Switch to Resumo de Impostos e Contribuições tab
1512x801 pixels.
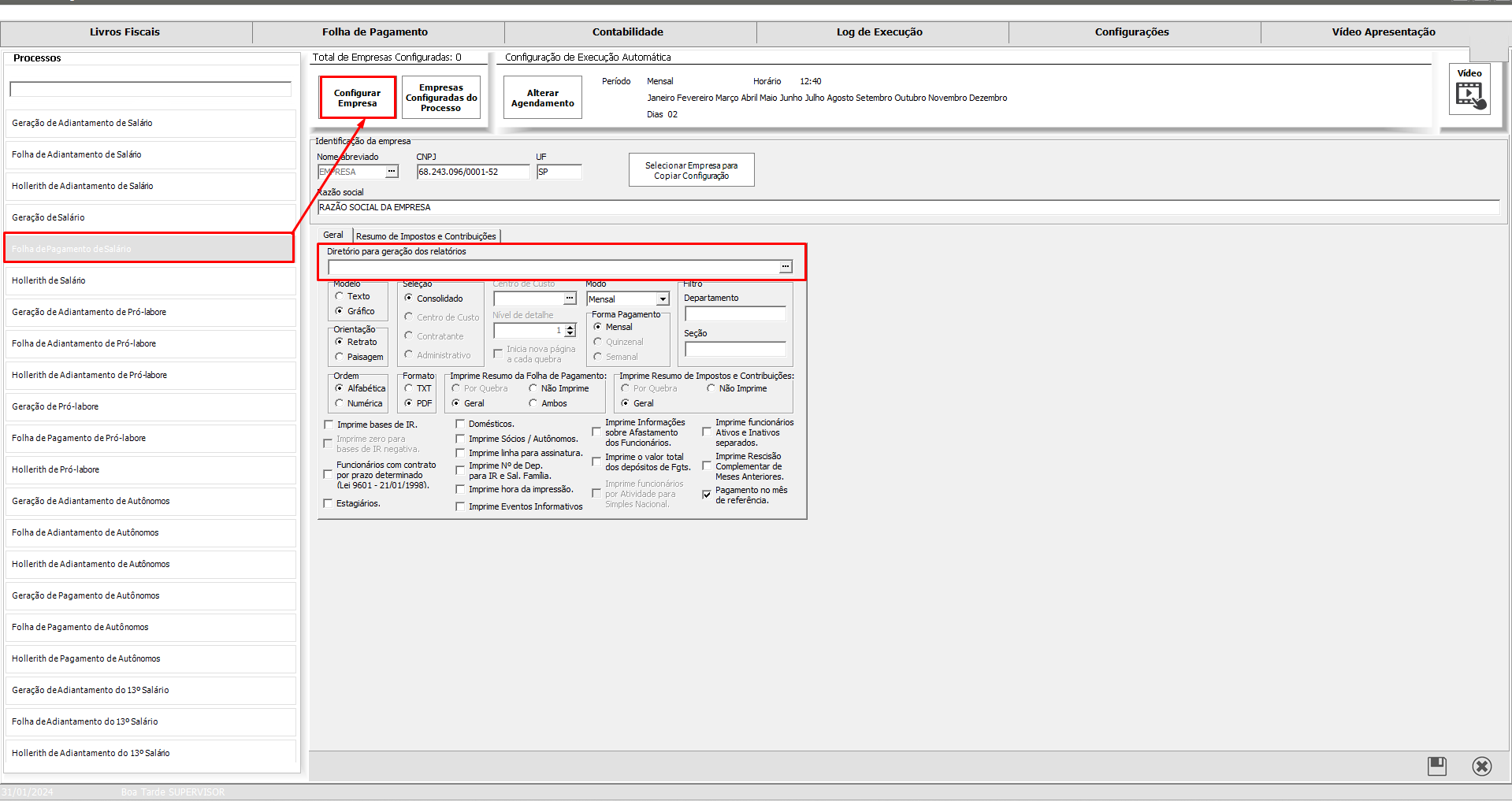(x=426, y=236)
